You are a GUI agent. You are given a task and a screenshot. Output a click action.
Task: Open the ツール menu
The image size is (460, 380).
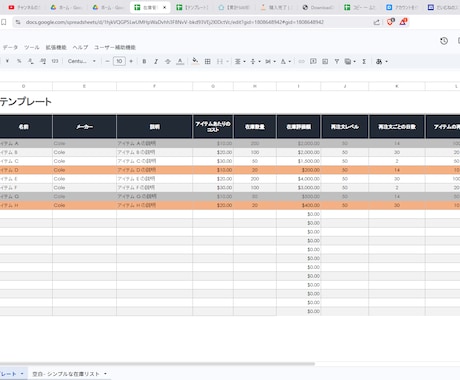pyautogui.click(x=32, y=47)
